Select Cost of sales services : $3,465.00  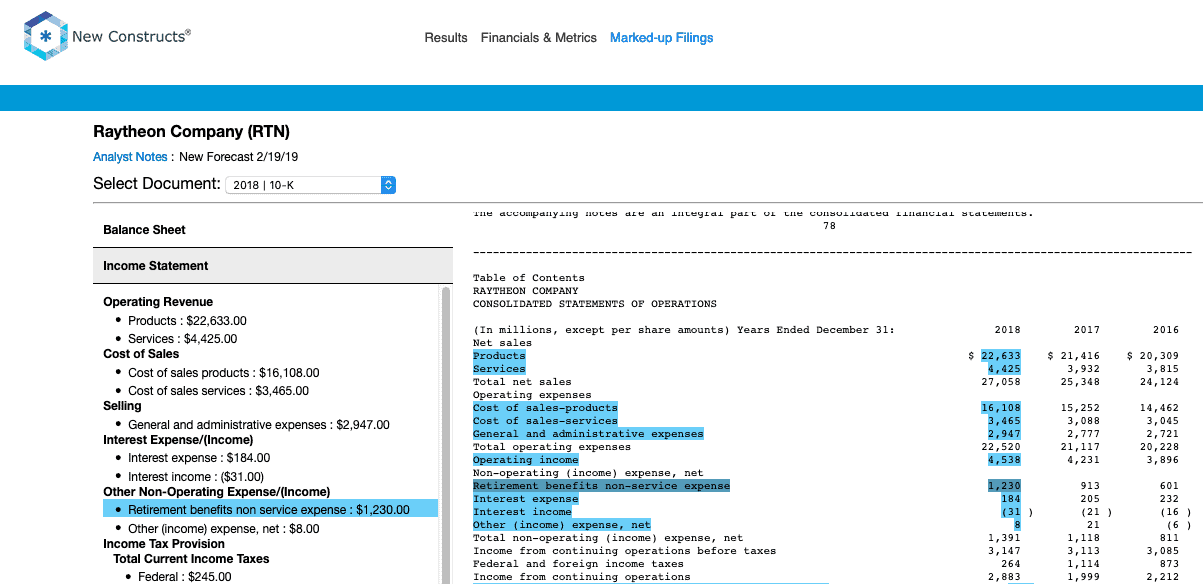click(x=218, y=391)
